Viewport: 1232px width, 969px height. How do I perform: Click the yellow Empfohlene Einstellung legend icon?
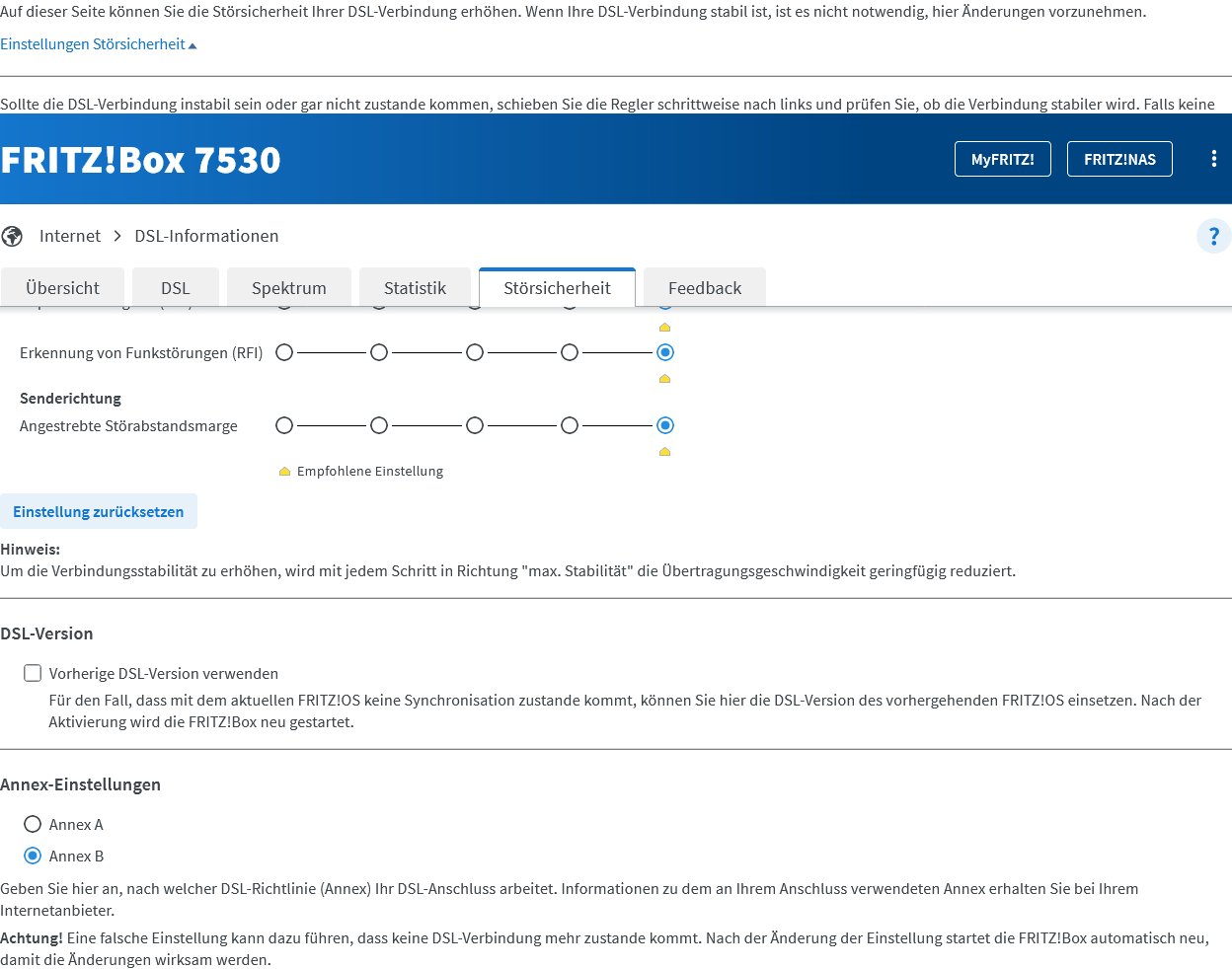(x=284, y=472)
